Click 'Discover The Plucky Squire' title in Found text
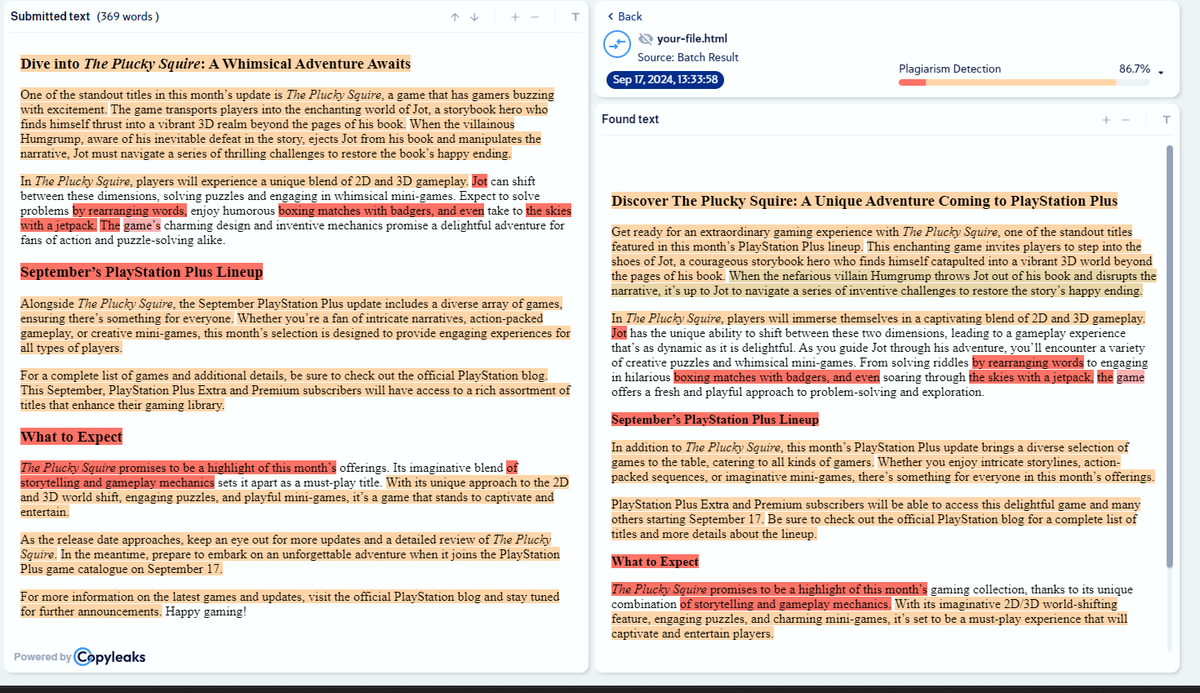 864,201
